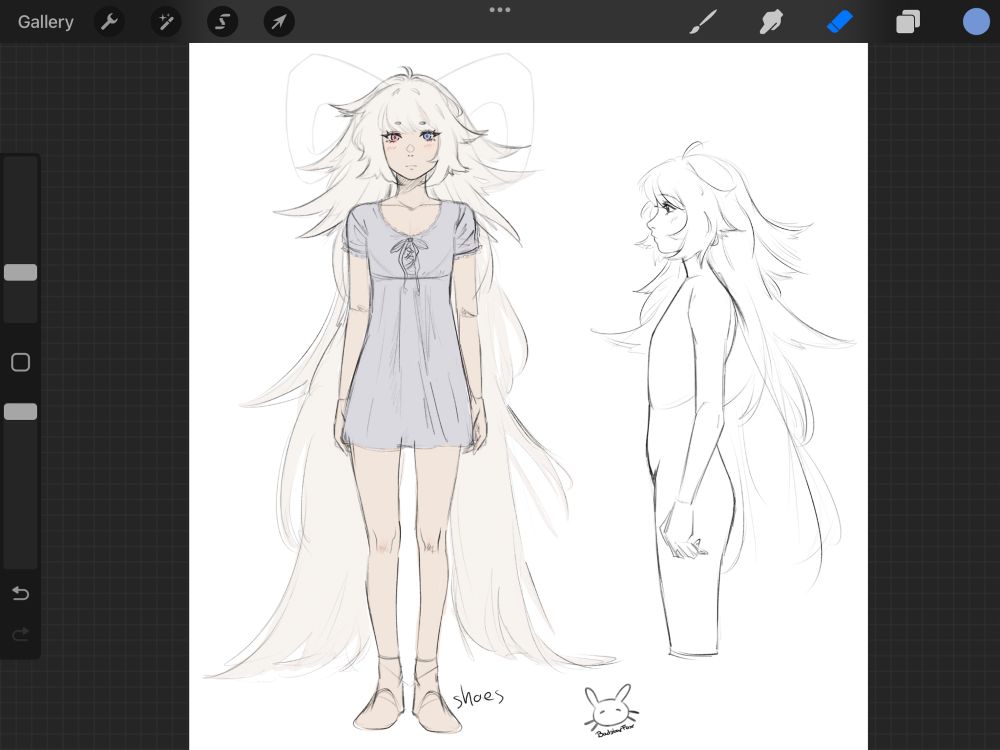Viewport: 1000px width, 750px height.
Task: Select the Eraser tool
Action: pos(839,22)
